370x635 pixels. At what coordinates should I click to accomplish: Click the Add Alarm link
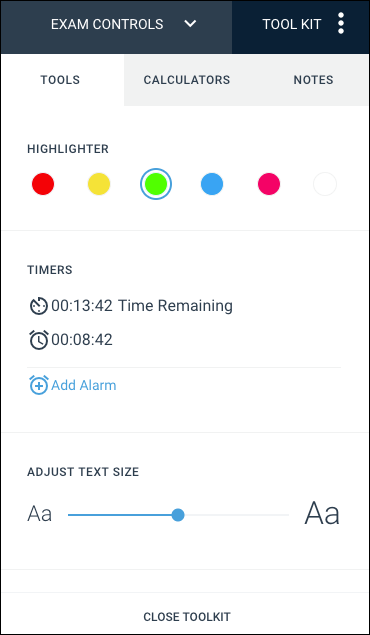(83, 385)
